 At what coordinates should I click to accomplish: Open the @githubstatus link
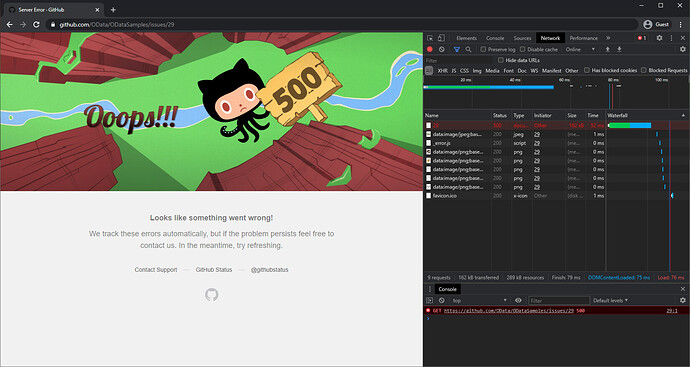[x=269, y=270]
